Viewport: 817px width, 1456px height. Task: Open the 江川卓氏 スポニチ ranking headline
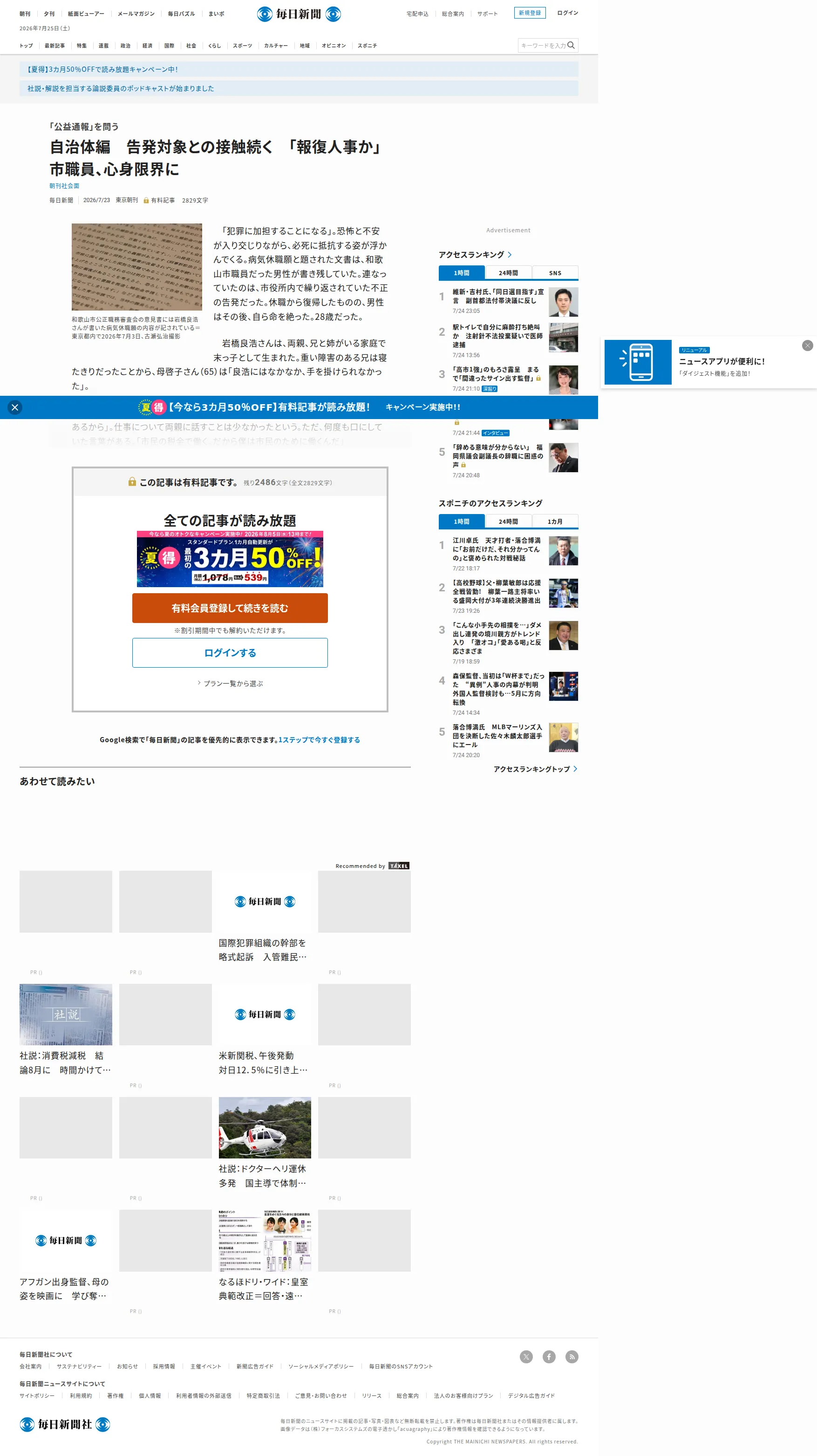(x=497, y=549)
